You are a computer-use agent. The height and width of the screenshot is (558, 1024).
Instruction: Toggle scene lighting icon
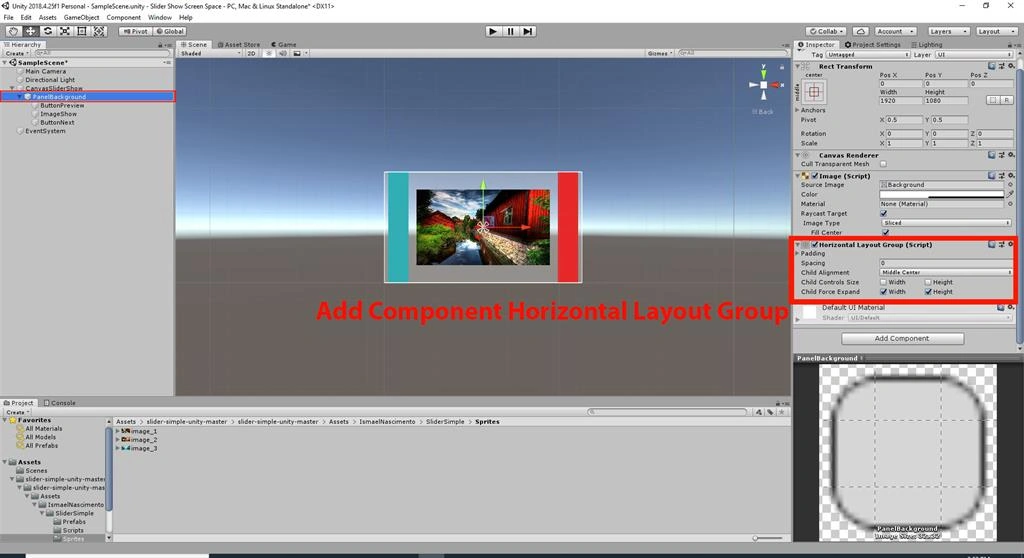(x=269, y=54)
